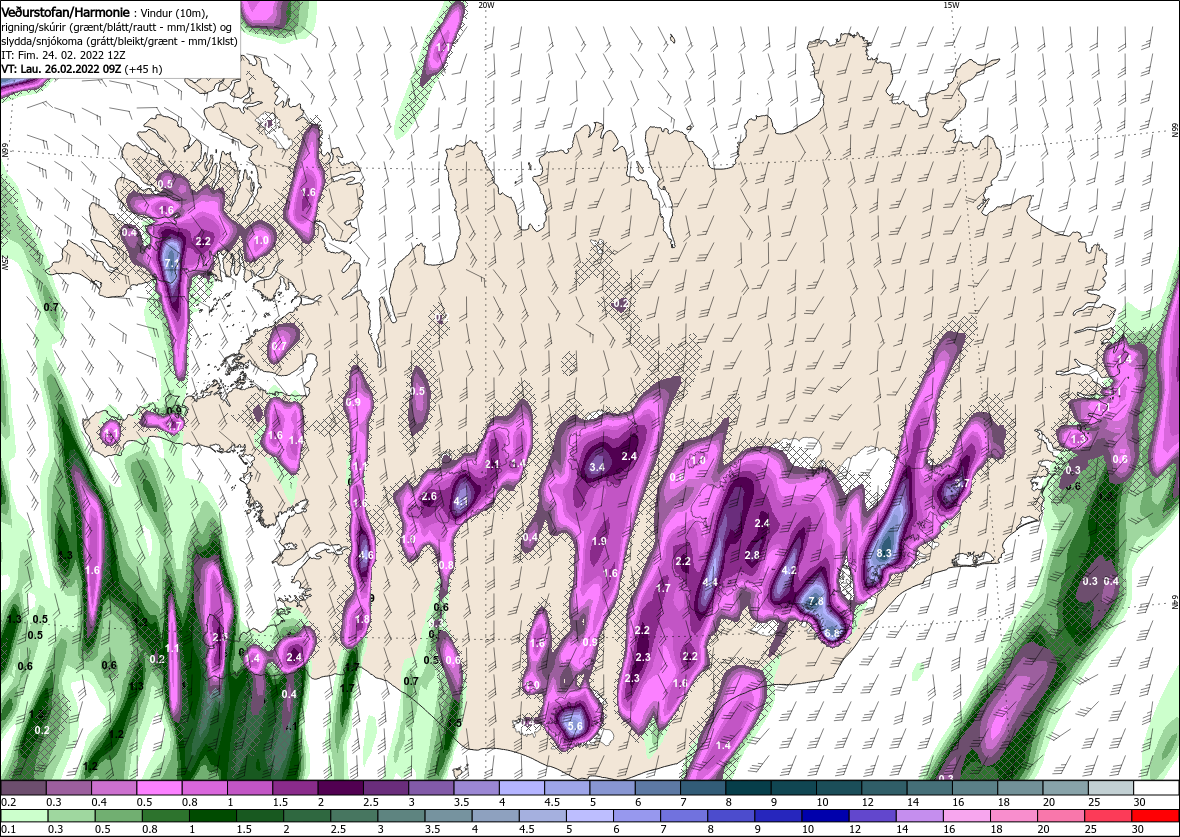Viewport: 1180px width, 837px height.
Task: Click the 4.1 precipitation value on the map
Action: pyautogui.click(x=461, y=501)
